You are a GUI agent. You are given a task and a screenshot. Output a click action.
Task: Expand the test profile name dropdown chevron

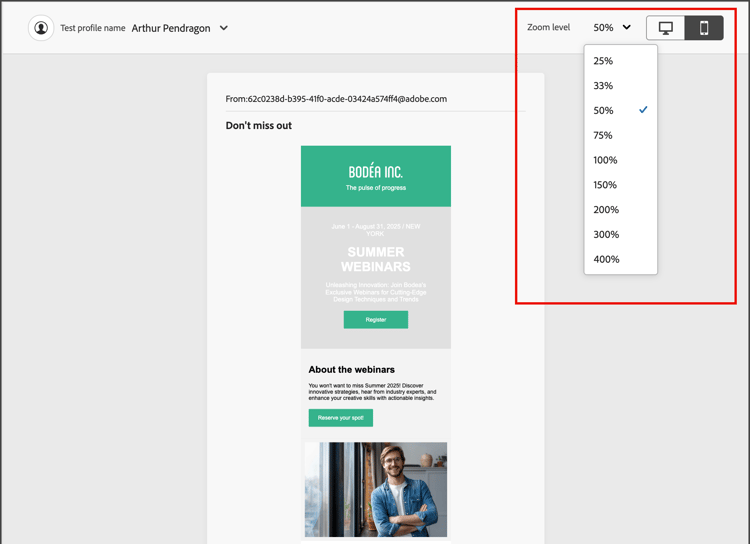[223, 28]
